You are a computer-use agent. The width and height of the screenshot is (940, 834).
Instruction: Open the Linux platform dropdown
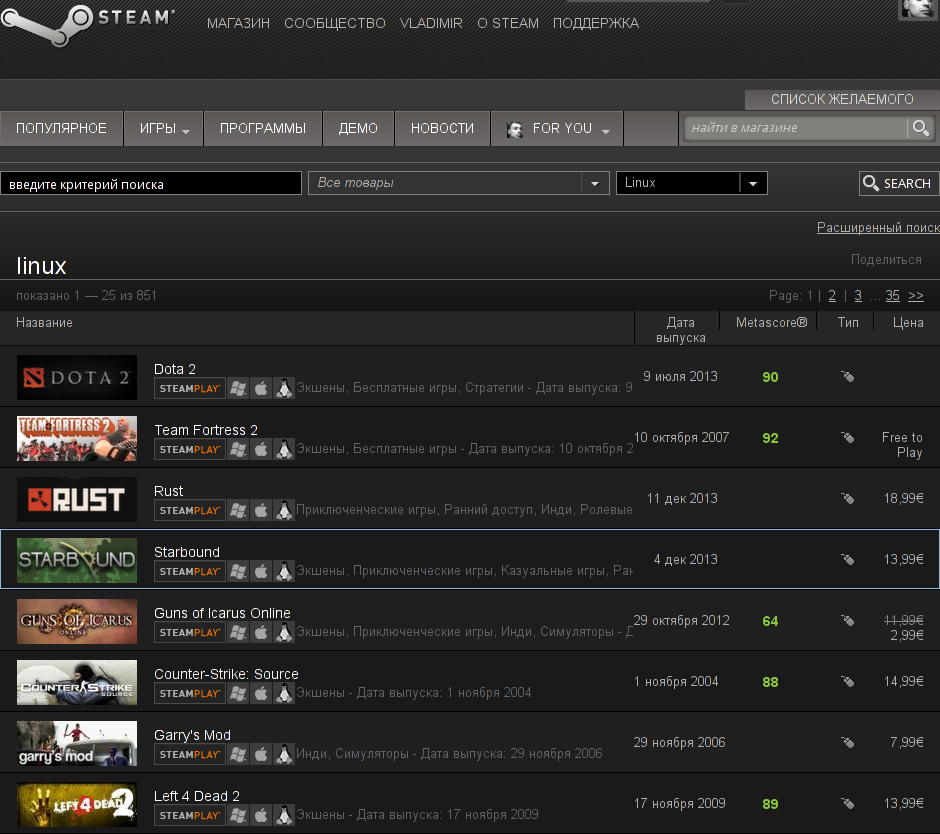tap(692, 183)
